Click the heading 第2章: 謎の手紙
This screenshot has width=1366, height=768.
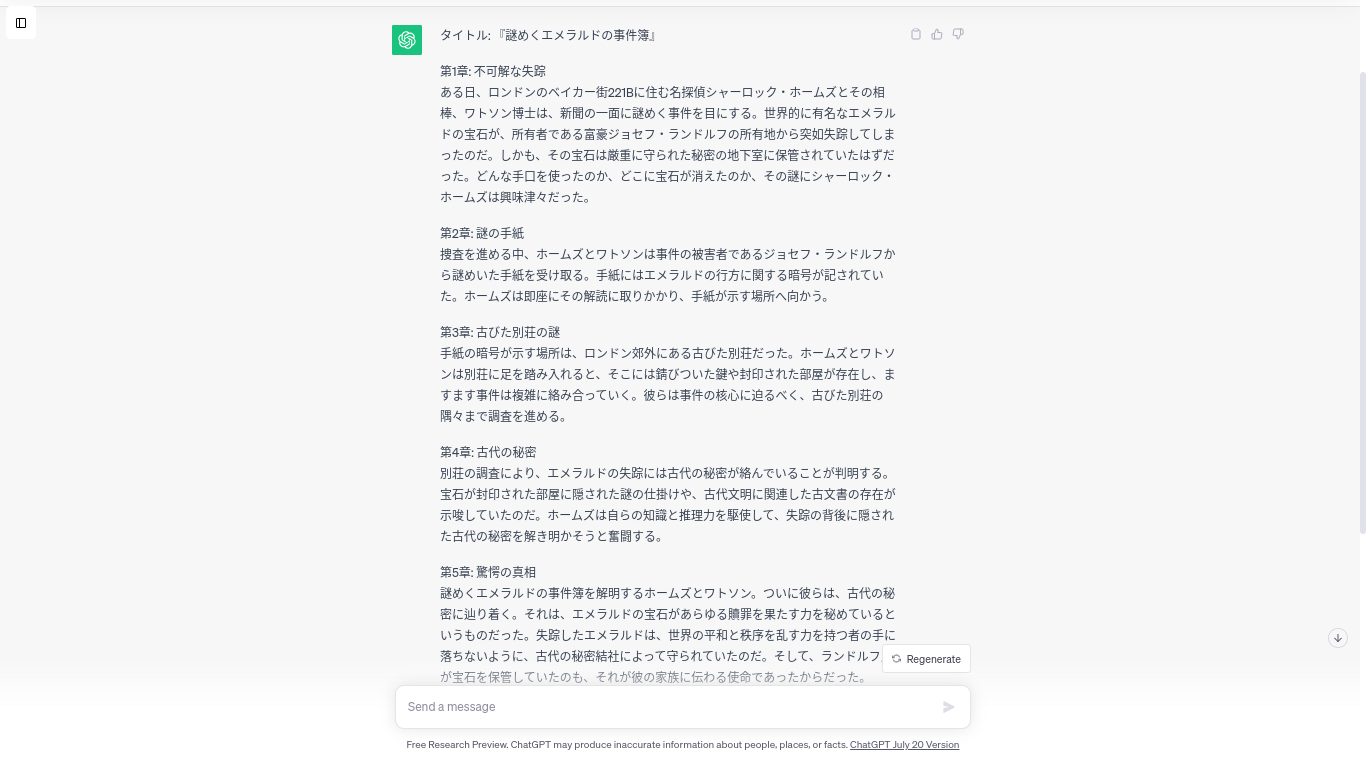[482, 233]
